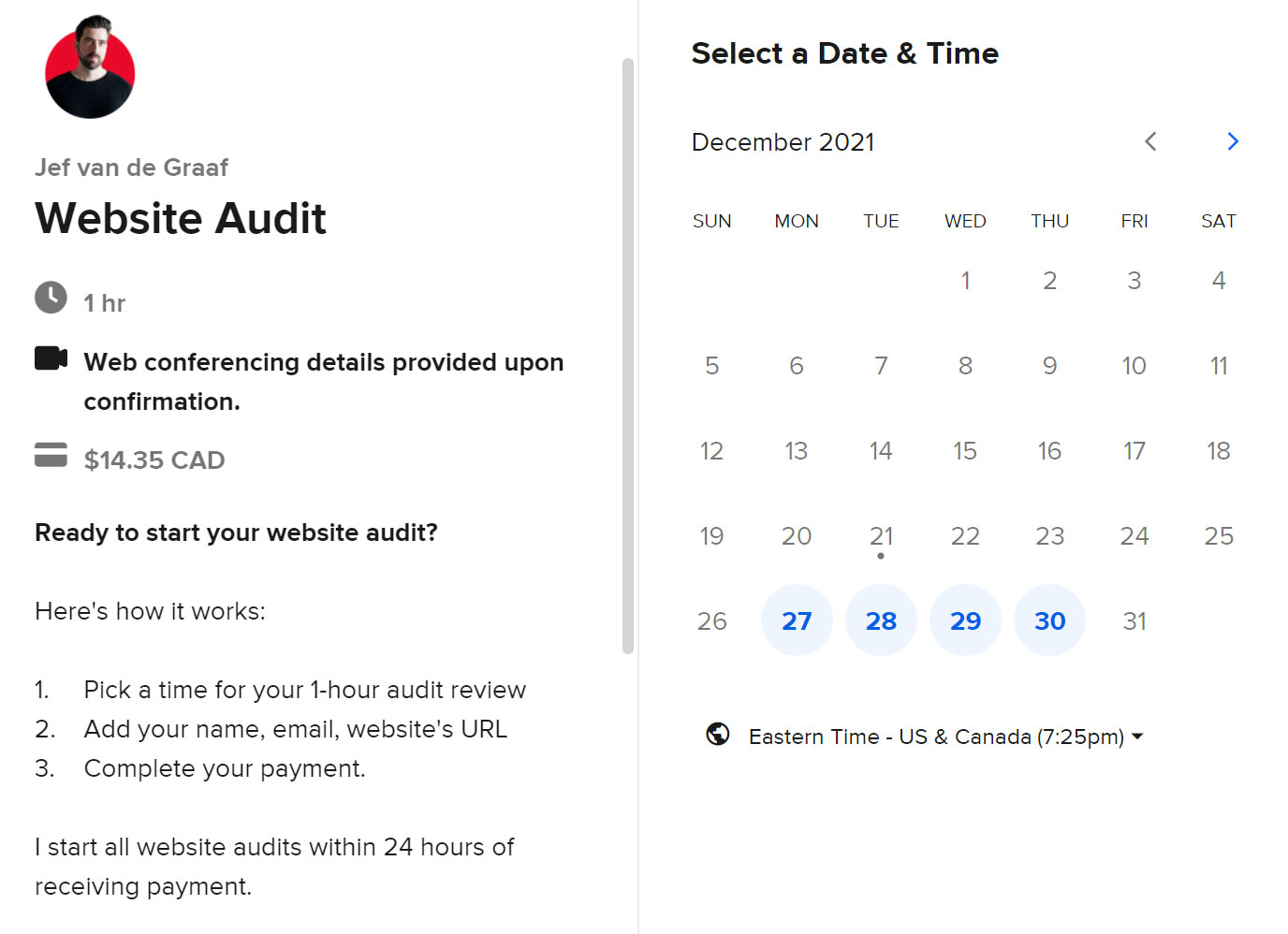Expand the Eastern Time zone dropdown arrow
1288x934 pixels.
click(x=1137, y=737)
